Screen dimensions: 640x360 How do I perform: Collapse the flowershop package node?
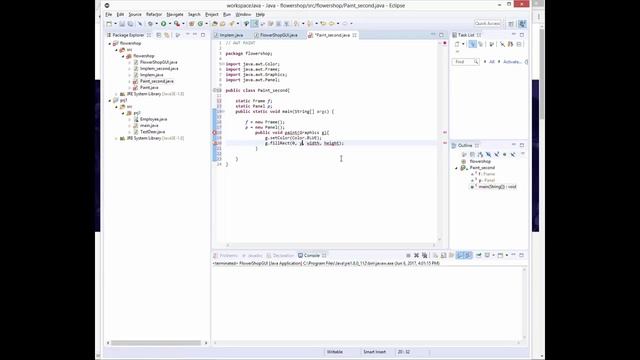[x=123, y=56]
